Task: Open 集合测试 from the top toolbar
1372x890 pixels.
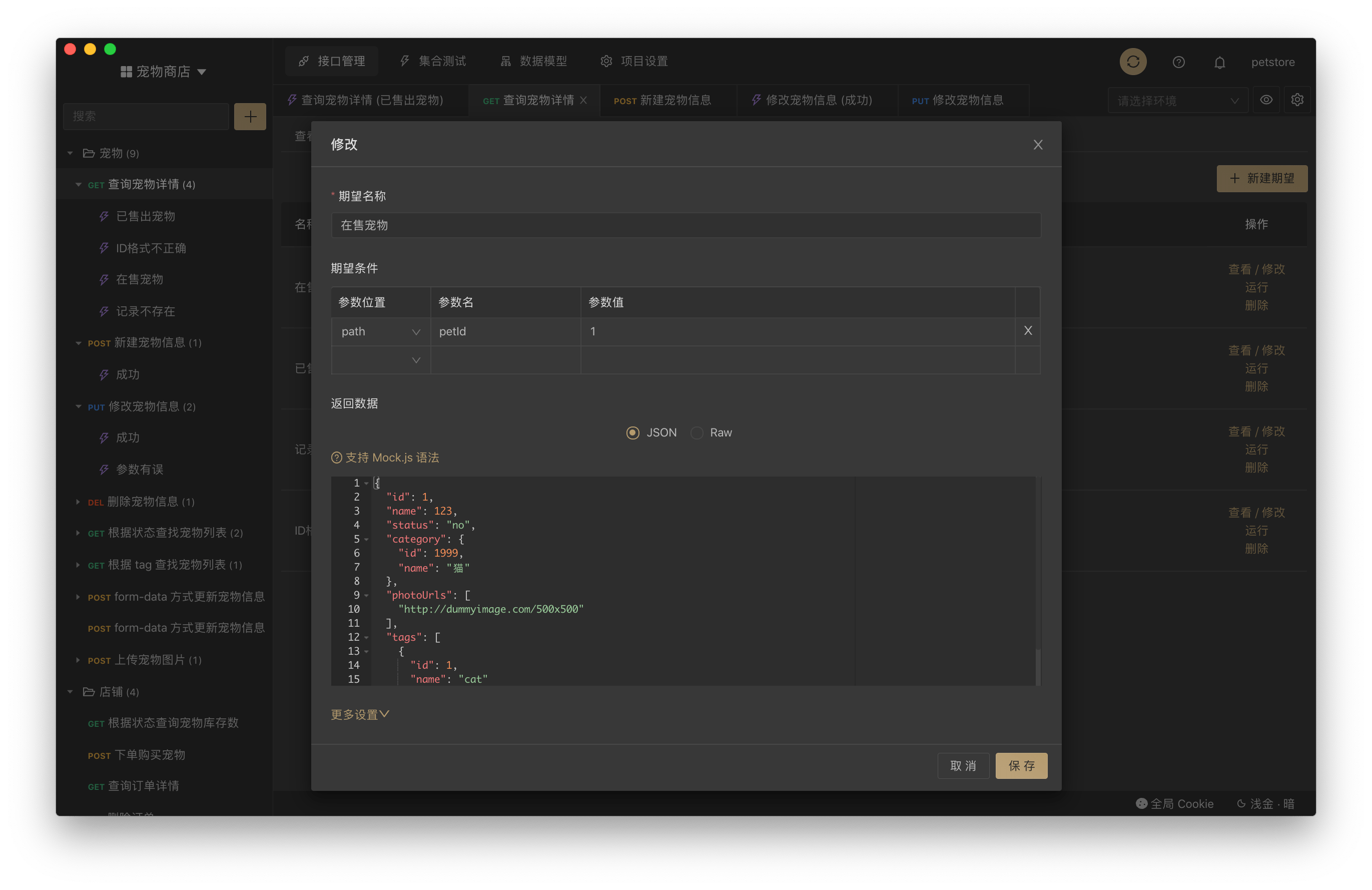Action: [404, 61]
